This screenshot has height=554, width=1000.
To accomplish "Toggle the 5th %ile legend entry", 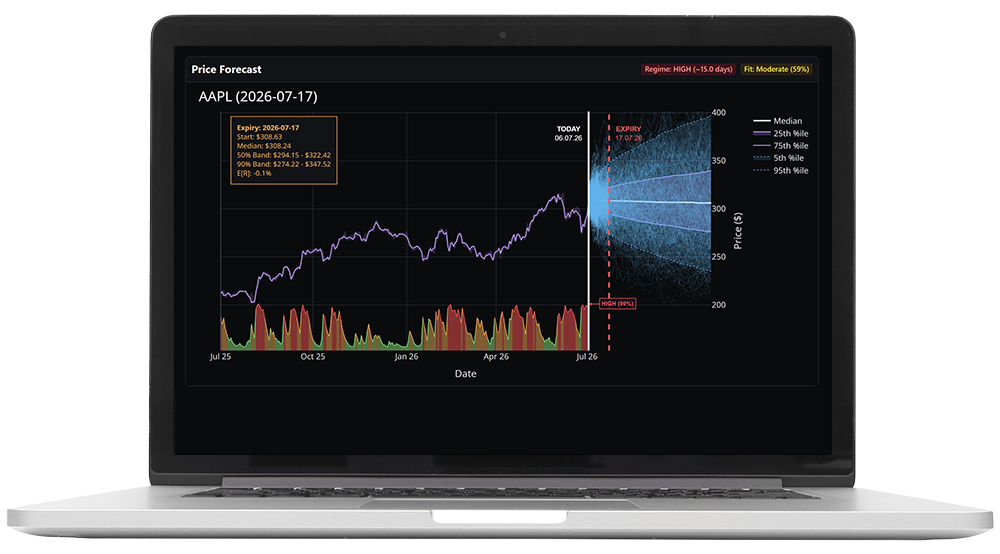I will (779, 157).
